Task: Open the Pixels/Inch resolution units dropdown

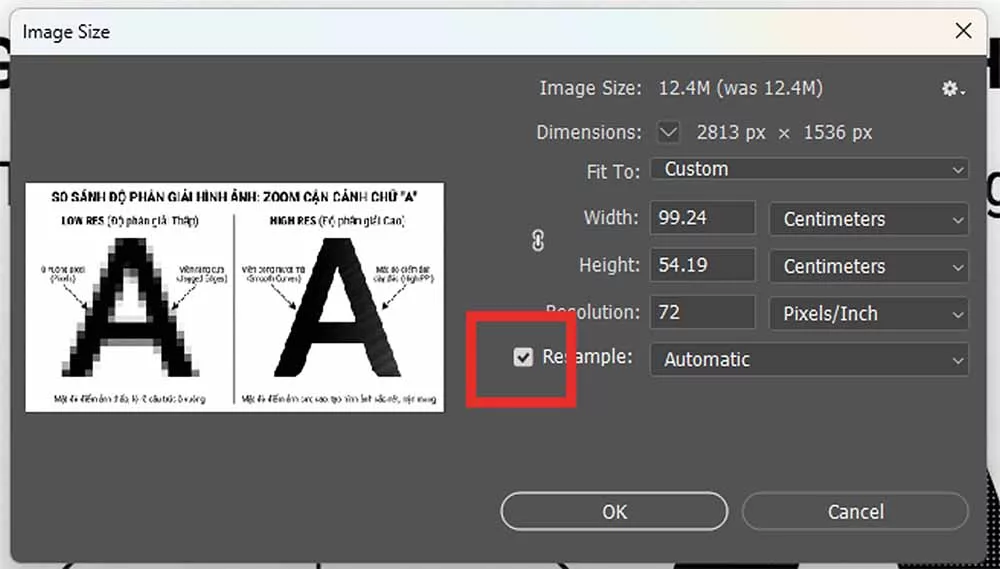Action: pyautogui.click(x=869, y=313)
